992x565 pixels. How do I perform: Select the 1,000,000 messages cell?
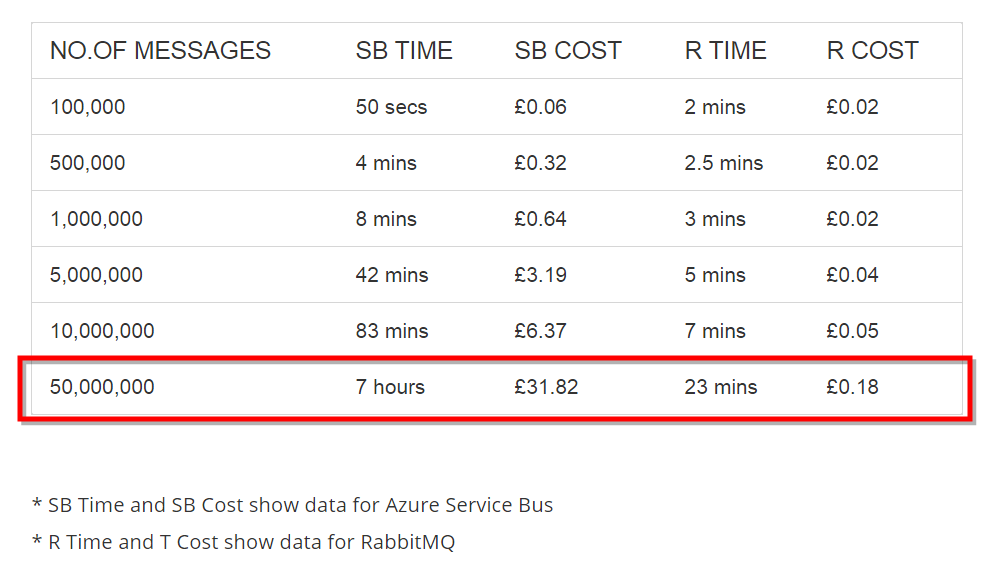point(96,219)
